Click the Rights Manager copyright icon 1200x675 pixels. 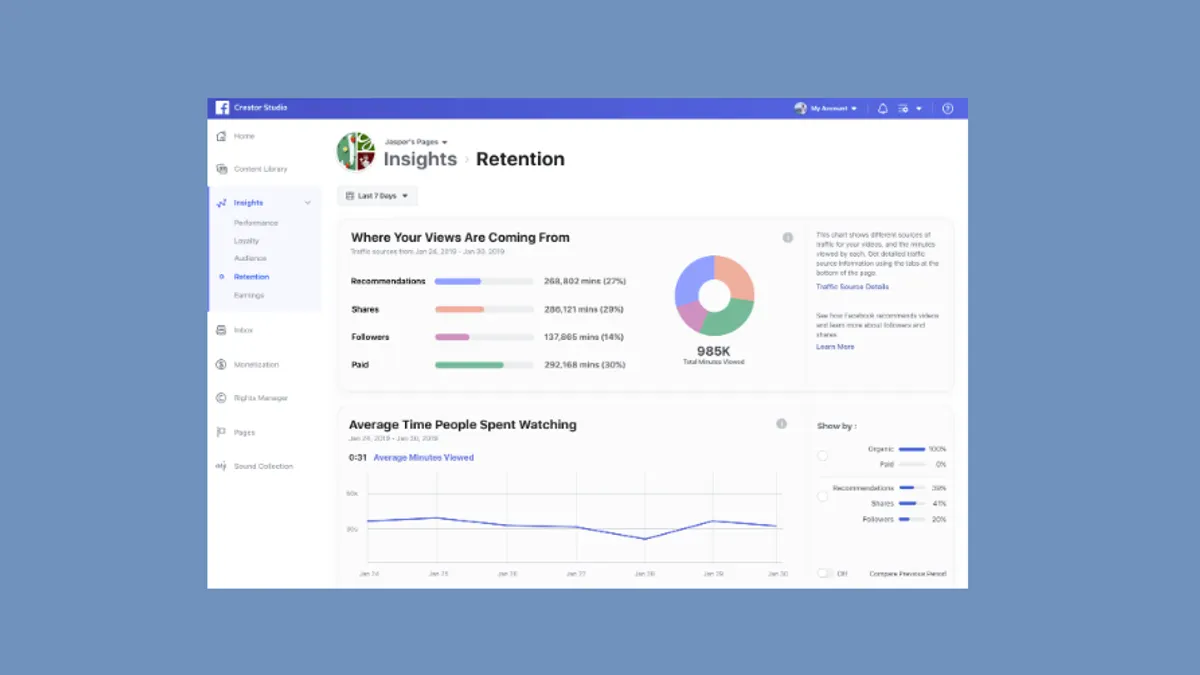tap(221, 398)
